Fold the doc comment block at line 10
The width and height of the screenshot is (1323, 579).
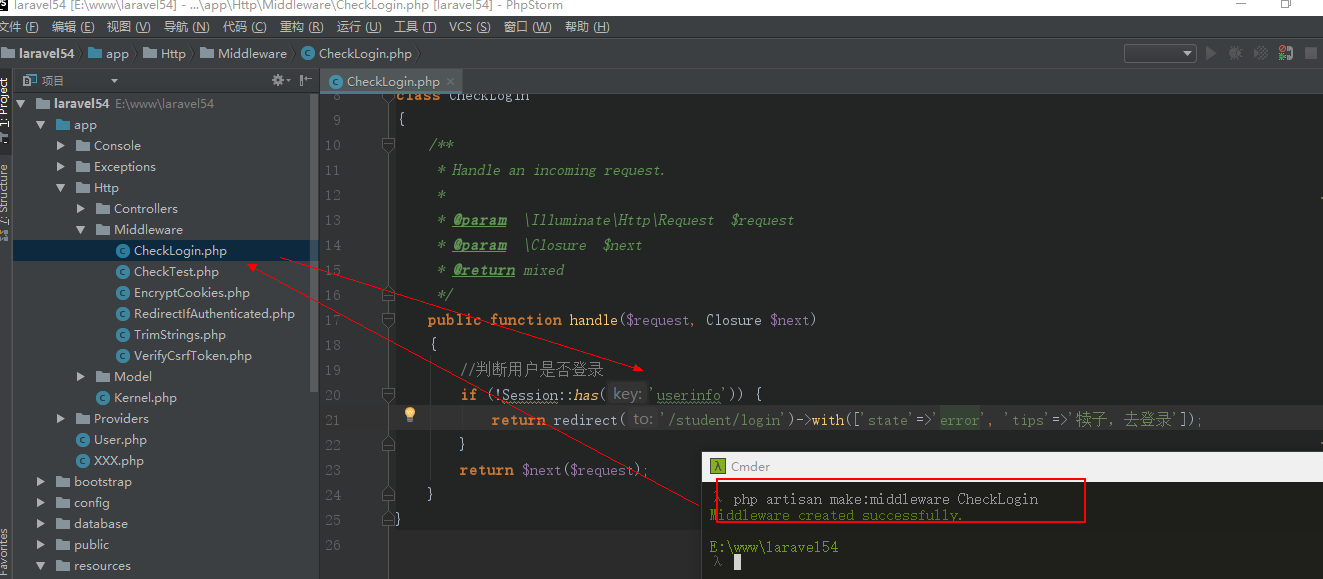click(388, 145)
